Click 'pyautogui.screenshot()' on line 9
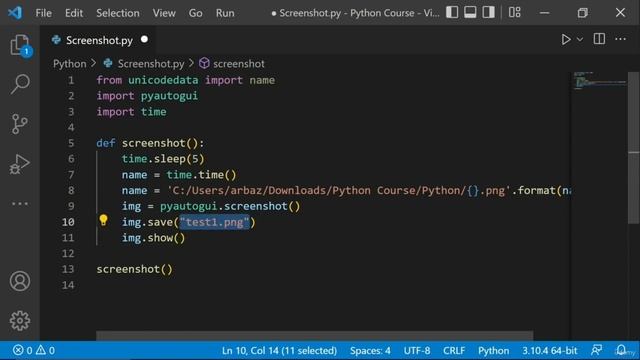The image size is (640, 360). click(230, 207)
